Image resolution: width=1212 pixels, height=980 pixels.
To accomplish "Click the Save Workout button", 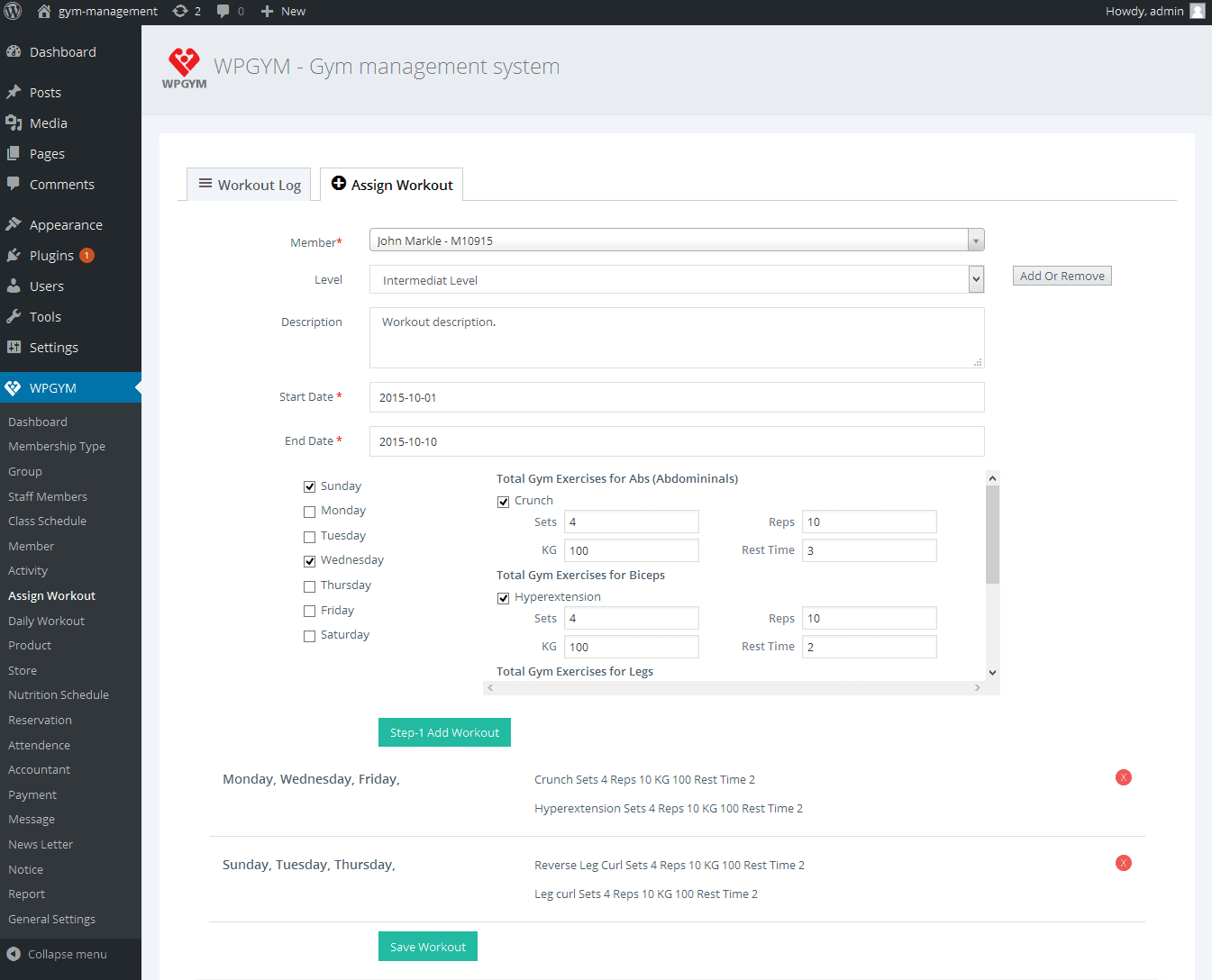I will [428, 947].
